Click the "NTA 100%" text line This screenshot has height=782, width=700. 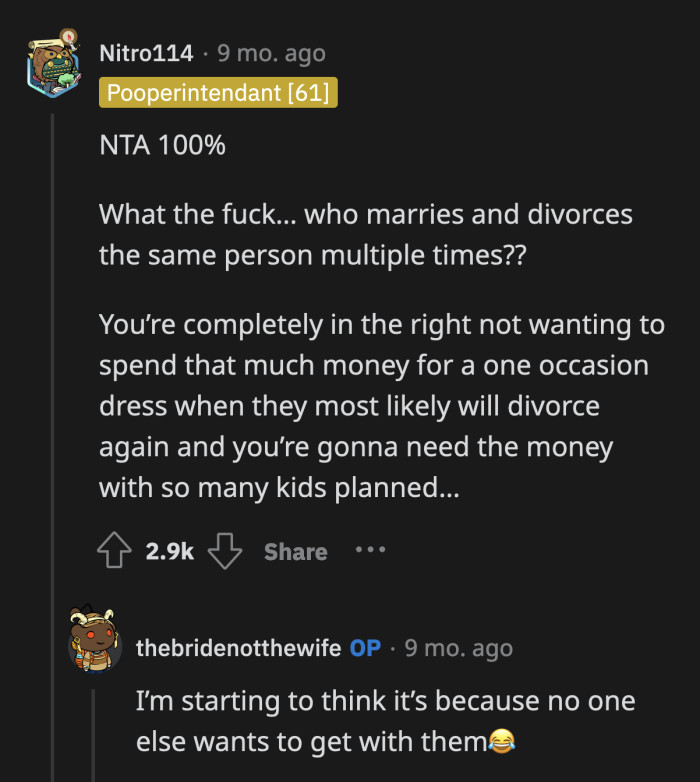click(x=163, y=145)
